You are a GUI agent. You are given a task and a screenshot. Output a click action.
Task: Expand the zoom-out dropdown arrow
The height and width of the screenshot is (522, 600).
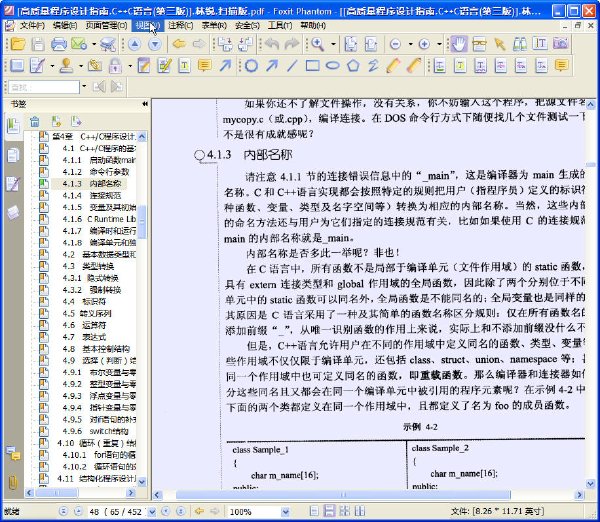[x=410, y=44]
